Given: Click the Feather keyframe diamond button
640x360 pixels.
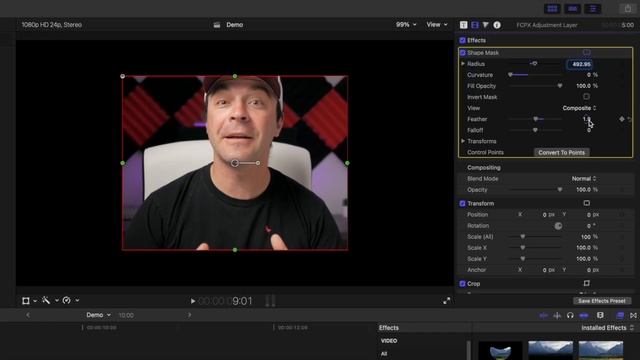Looking at the screenshot, I should (622, 119).
